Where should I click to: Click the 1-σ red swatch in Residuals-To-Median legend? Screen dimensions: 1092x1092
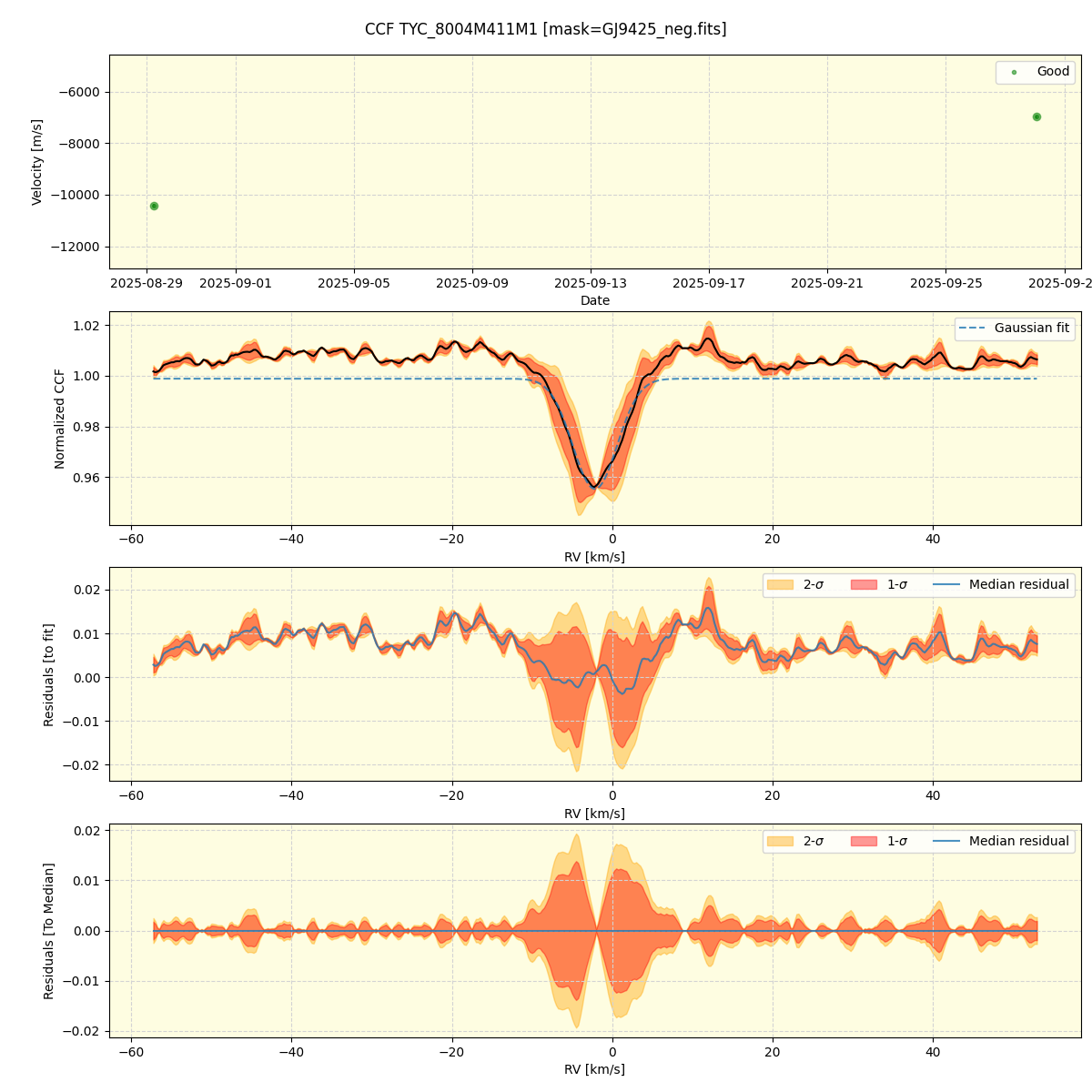pyautogui.click(x=864, y=842)
